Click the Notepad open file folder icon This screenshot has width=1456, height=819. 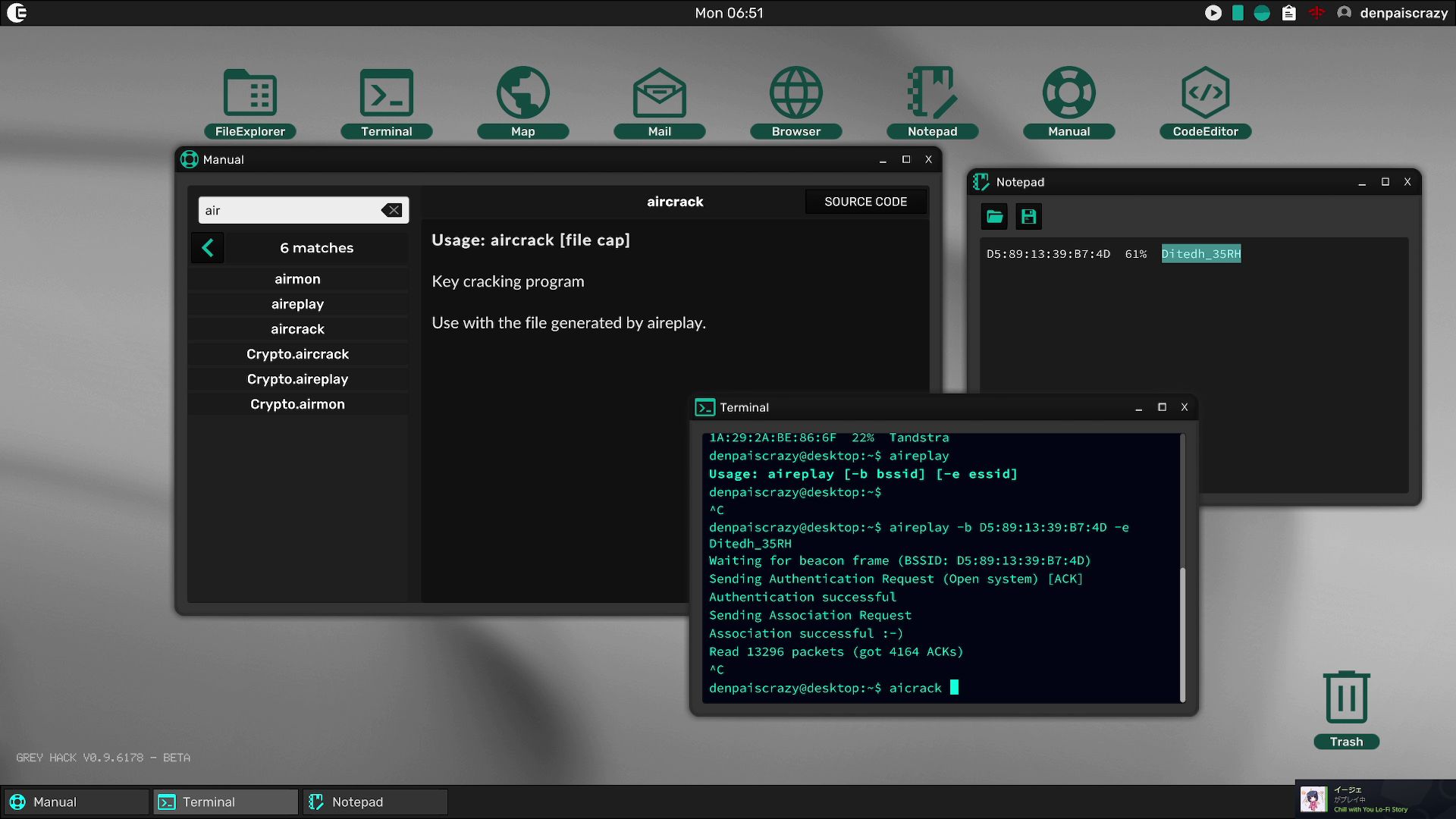pyautogui.click(x=994, y=217)
